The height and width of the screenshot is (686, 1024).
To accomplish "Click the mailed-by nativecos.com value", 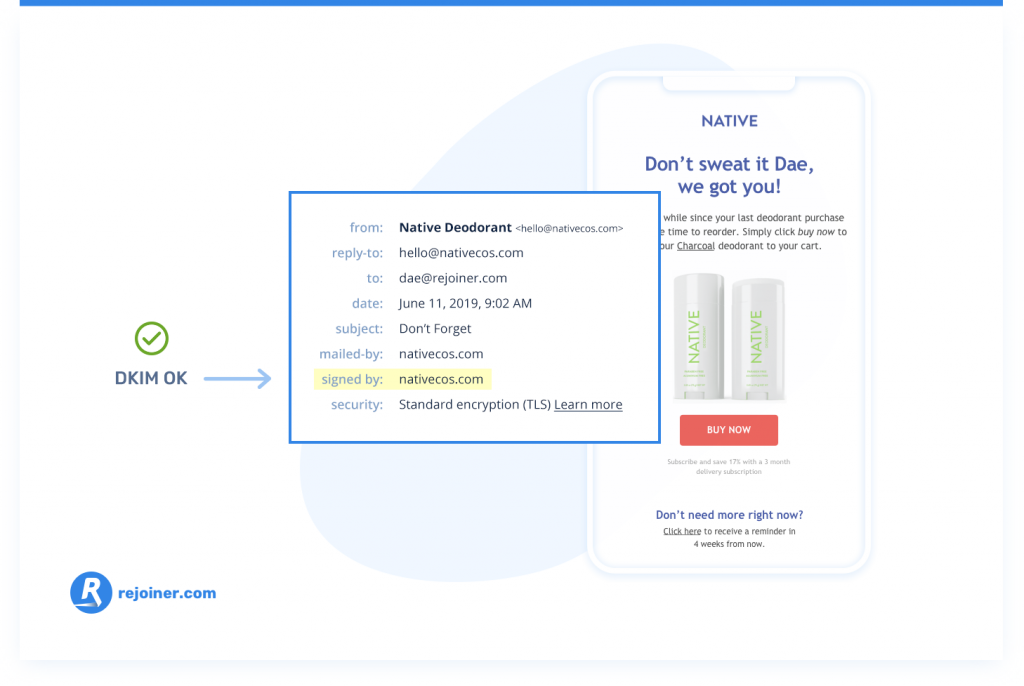I will tap(441, 354).
